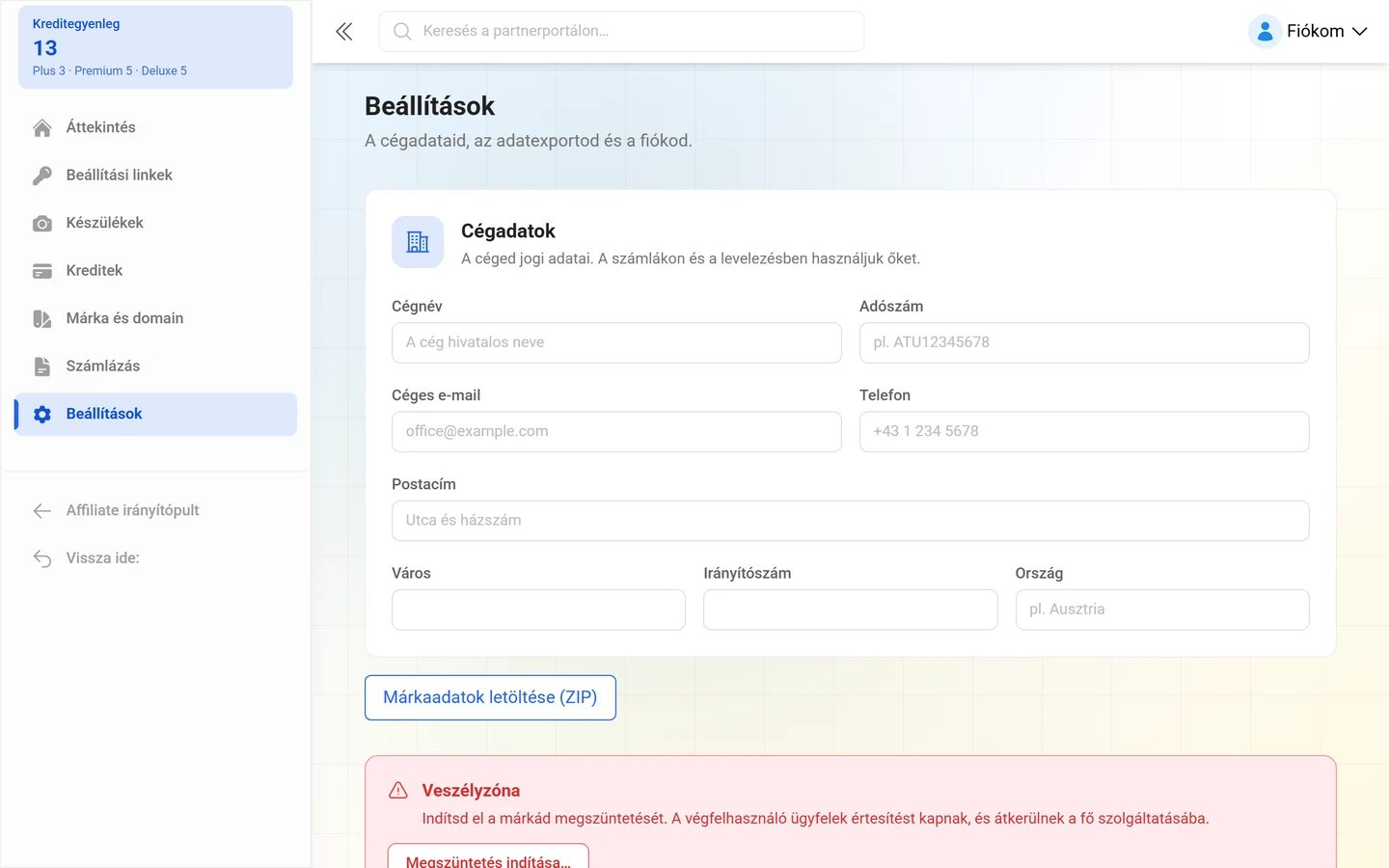Click the Beállítások page heading
Image resolution: width=1389 pixels, height=868 pixels.
pyautogui.click(x=429, y=106)
